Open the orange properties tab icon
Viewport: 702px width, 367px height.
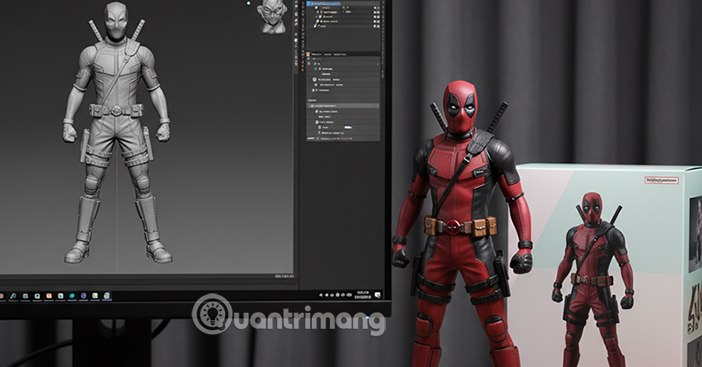(x=308, y=54)
